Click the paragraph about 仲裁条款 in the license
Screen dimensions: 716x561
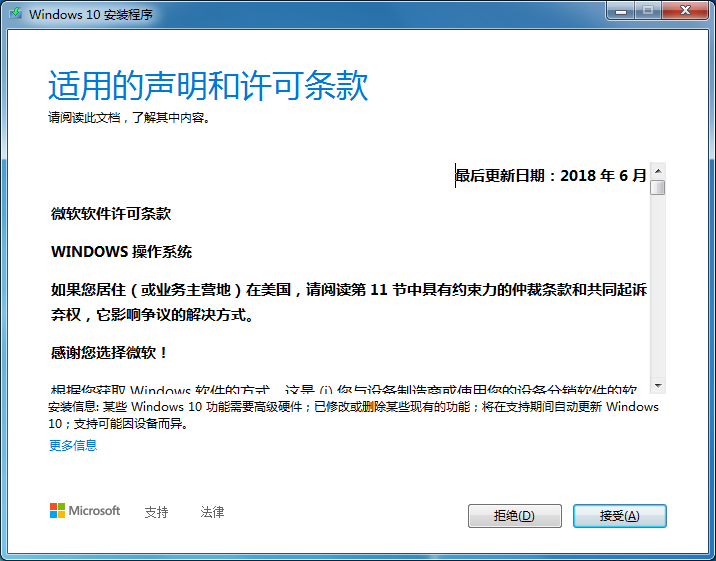pyautogui.click(x=349, y=302)
